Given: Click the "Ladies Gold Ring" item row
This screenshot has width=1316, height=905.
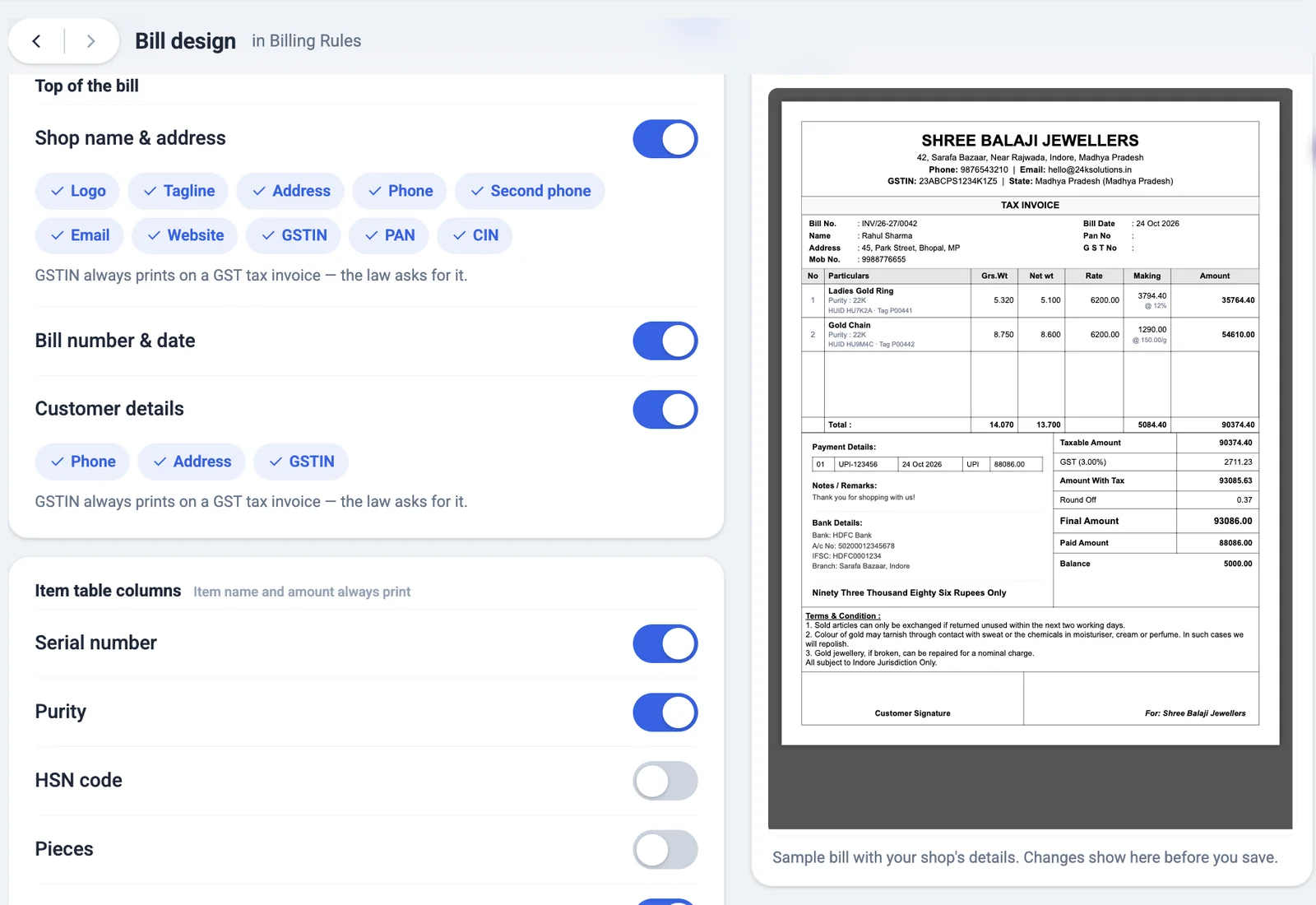Looking at the screenshot, I should [x=1030, y=300].
